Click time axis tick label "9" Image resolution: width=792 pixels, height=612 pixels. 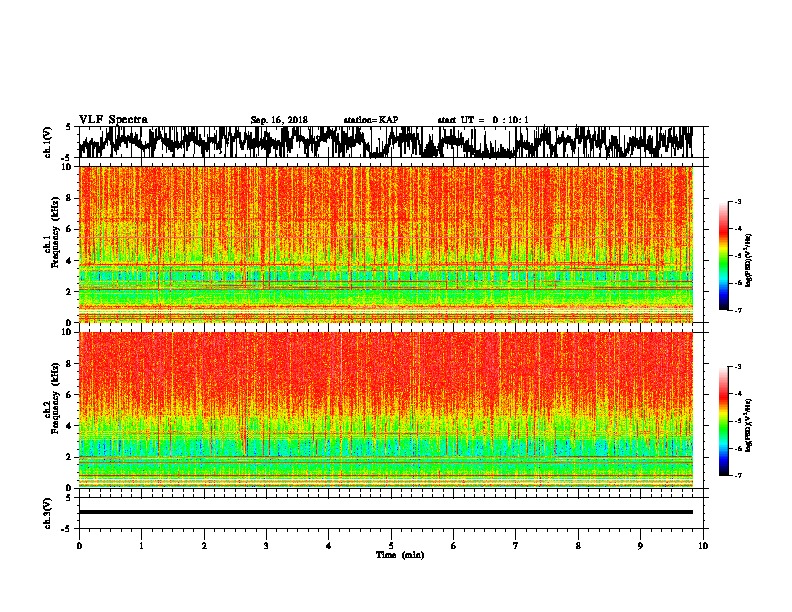(x=640, y=546)
